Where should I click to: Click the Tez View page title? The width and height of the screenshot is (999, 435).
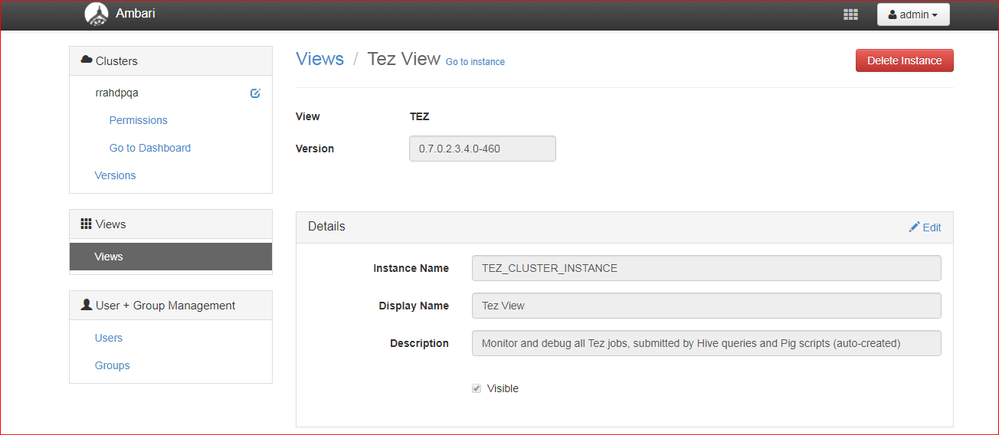tap(403, 59)
